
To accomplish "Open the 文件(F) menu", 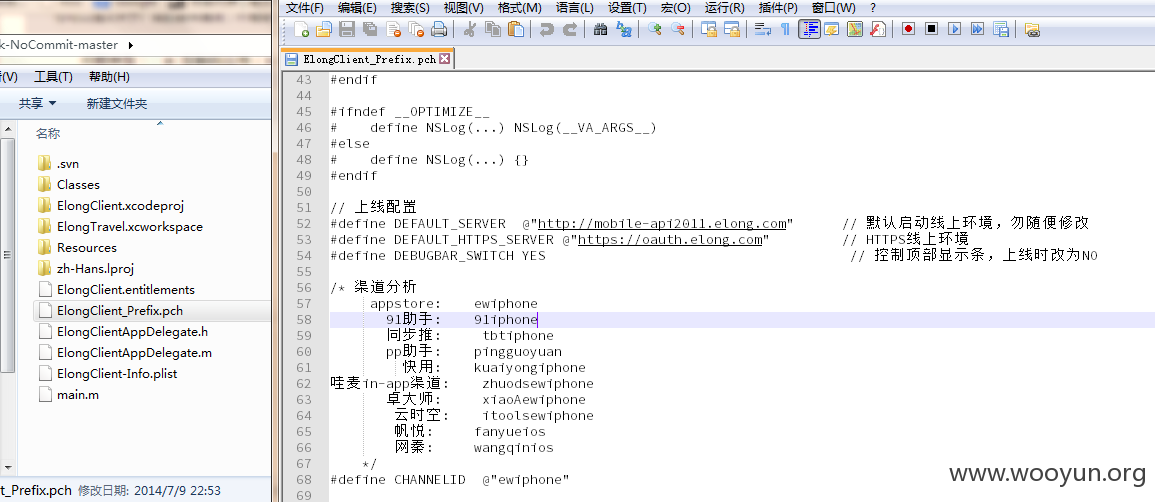I will (304, 7).
